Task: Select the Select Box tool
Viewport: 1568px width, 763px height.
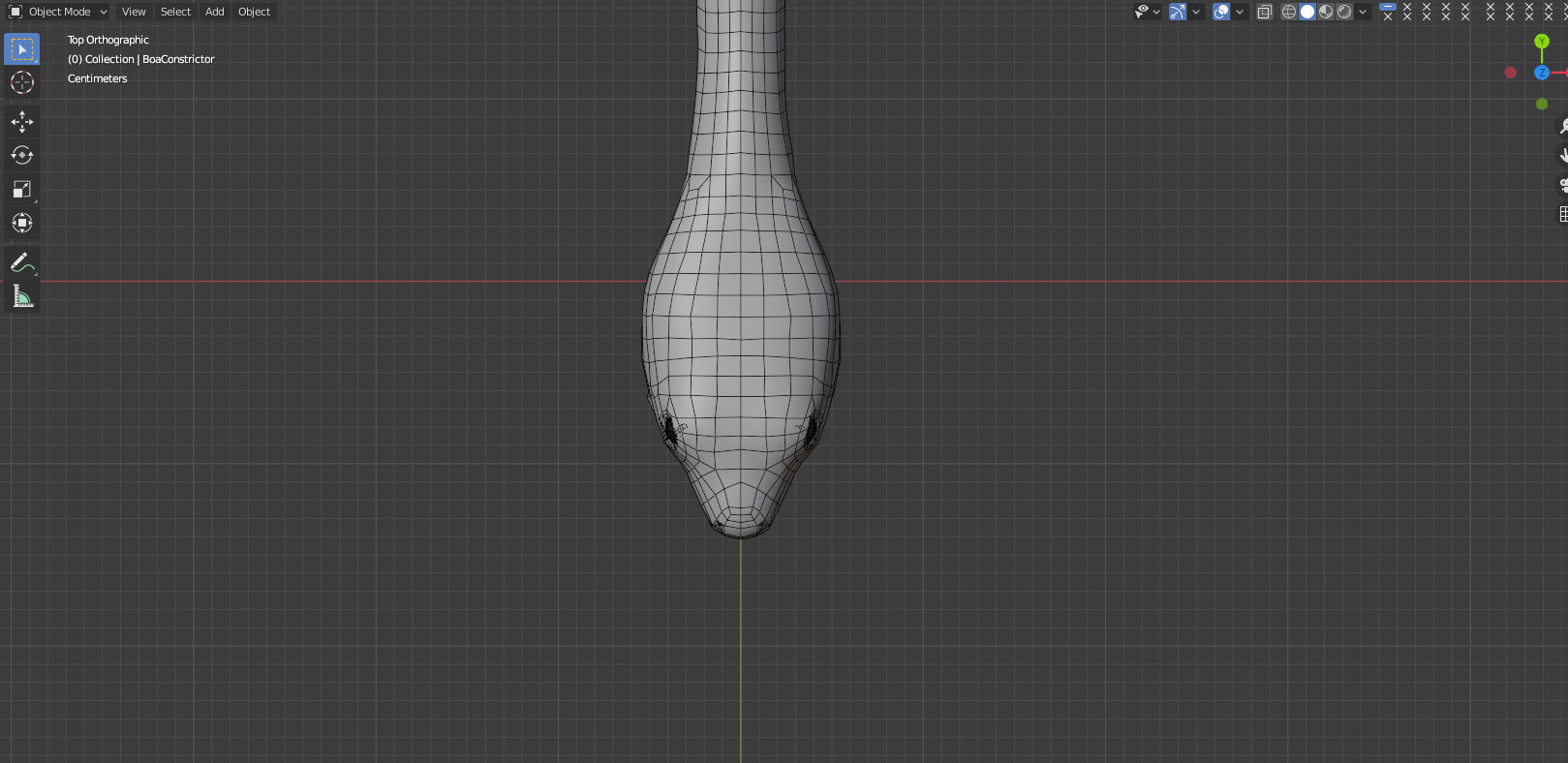Action: pos(21,48)
